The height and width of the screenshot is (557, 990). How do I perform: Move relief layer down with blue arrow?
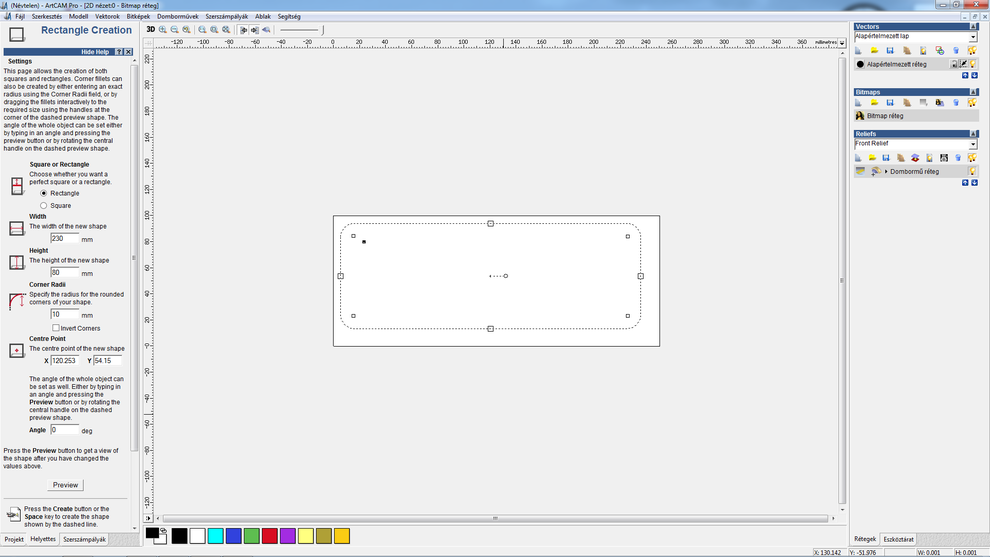point(974,183)
